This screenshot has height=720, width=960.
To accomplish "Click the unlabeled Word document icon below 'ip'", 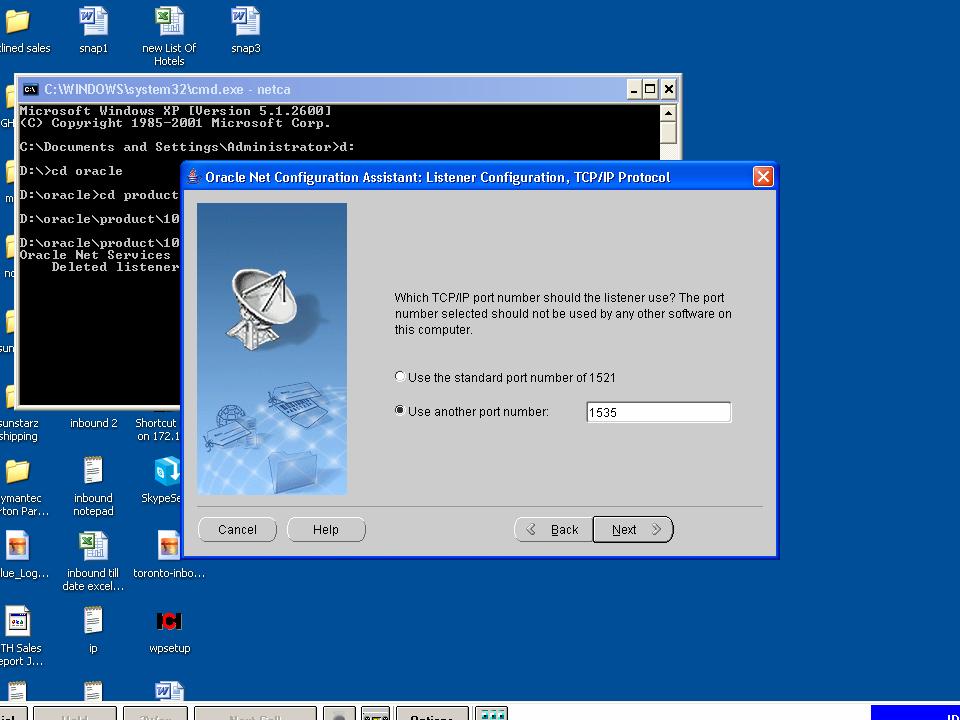I will [169, 692].
